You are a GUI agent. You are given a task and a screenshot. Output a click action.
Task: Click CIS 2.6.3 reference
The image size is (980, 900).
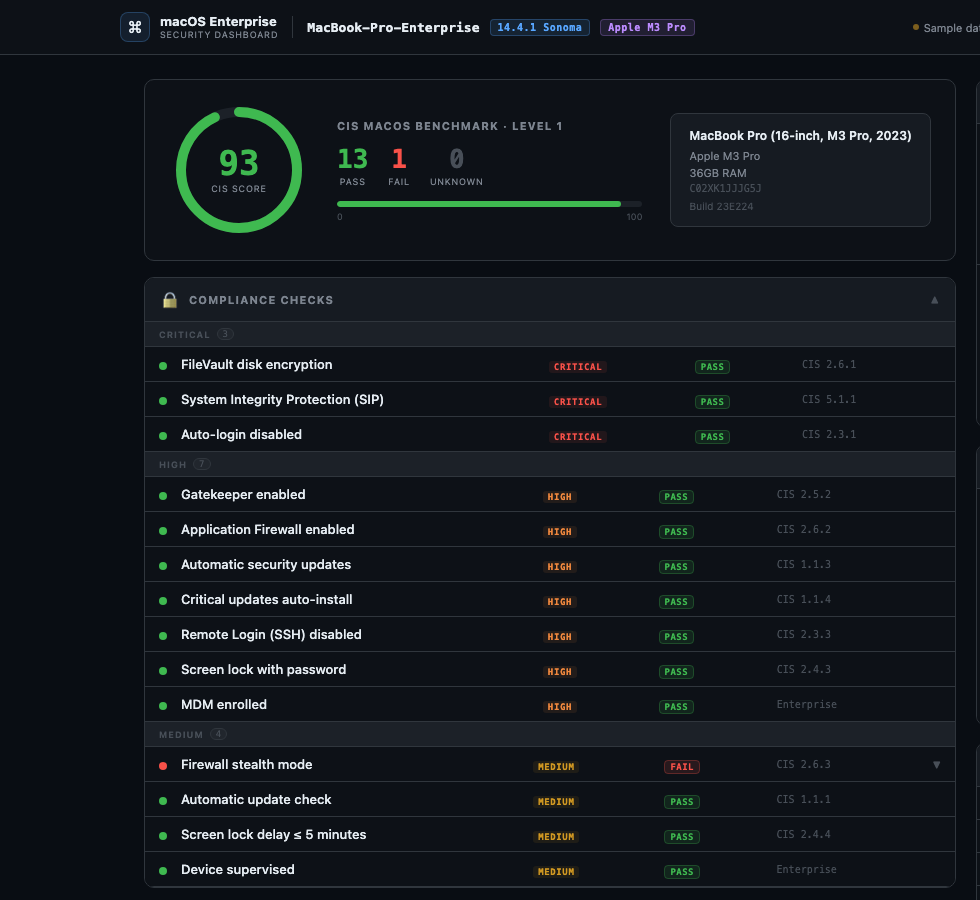point(804,764)
